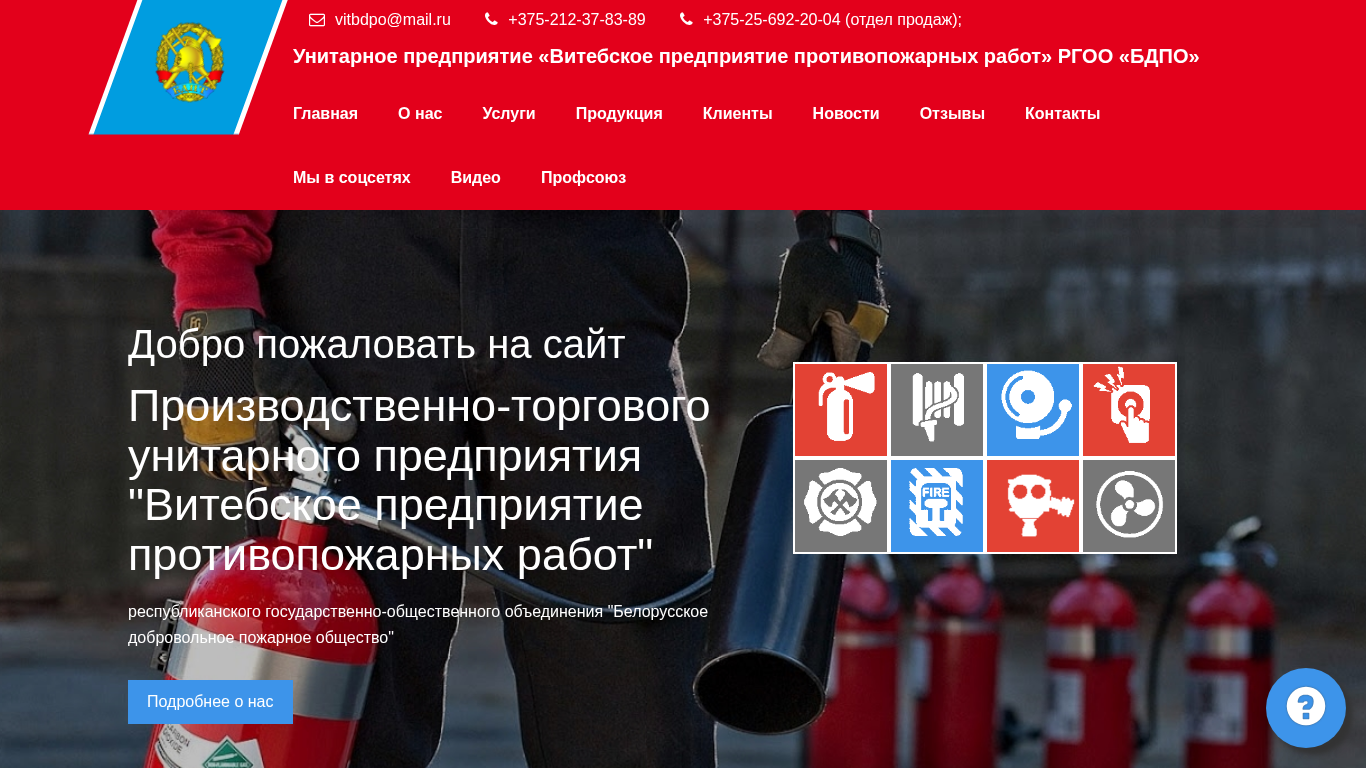Viewport: 1366px width, 768px height.
Task: Click the Подробнее о нас button
Action: click(x=210, y=702)
